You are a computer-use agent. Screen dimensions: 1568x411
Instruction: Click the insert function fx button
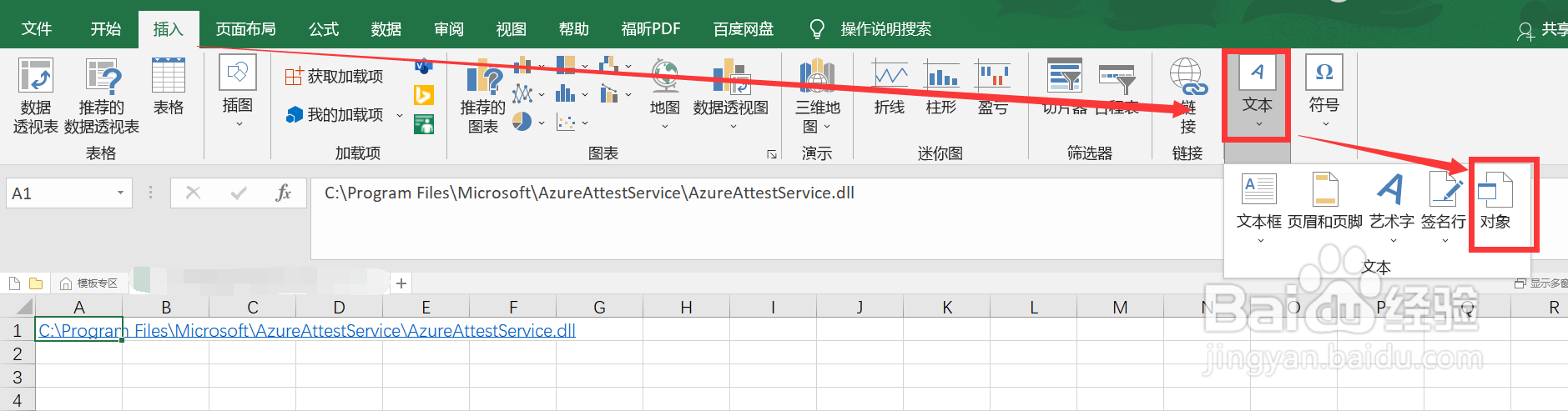point(283,193)
